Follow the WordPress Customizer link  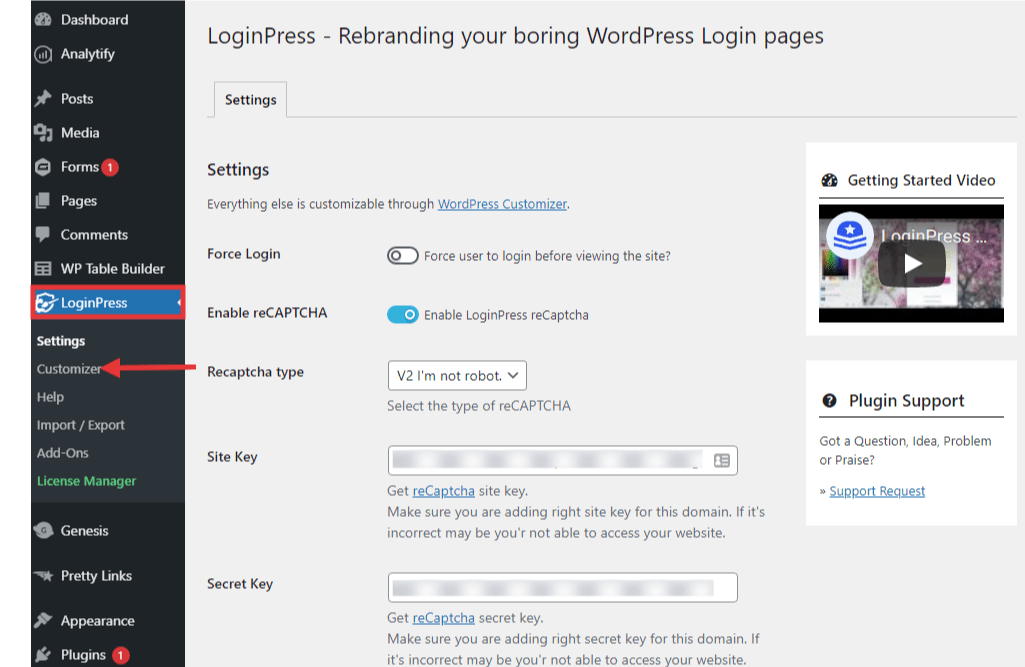coord(502,204)
